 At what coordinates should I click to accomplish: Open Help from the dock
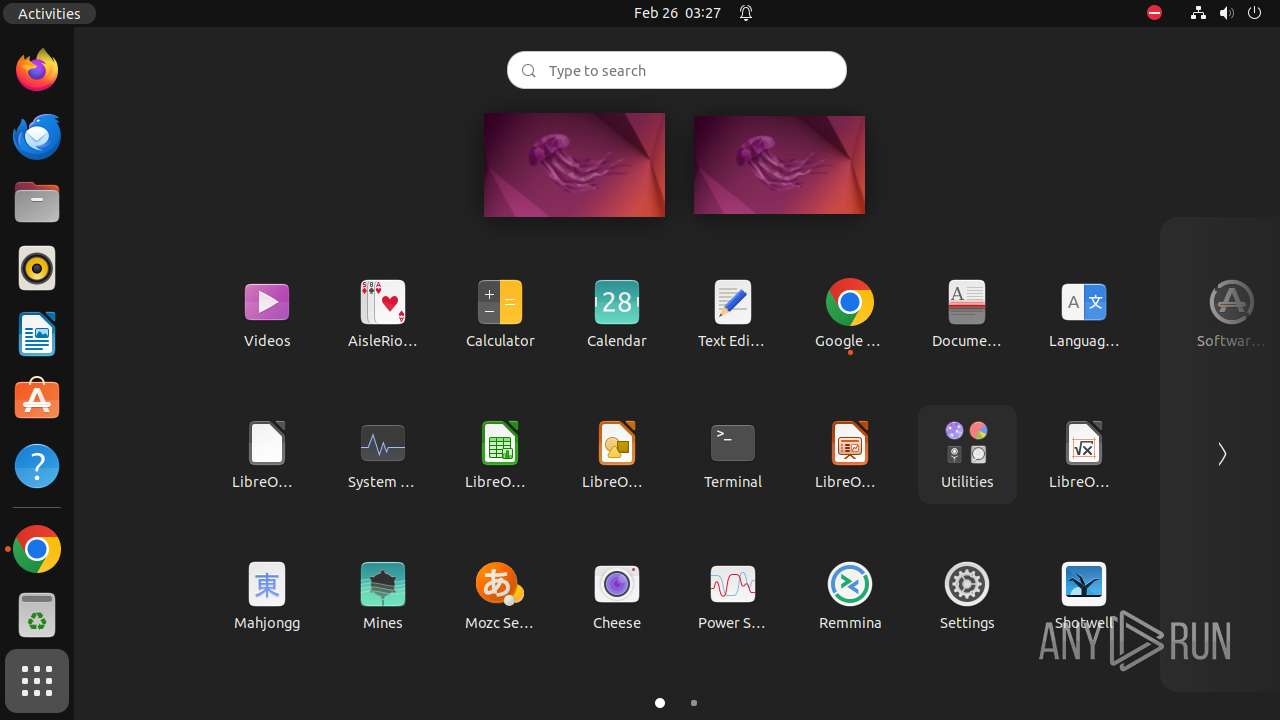click(37, 466)
